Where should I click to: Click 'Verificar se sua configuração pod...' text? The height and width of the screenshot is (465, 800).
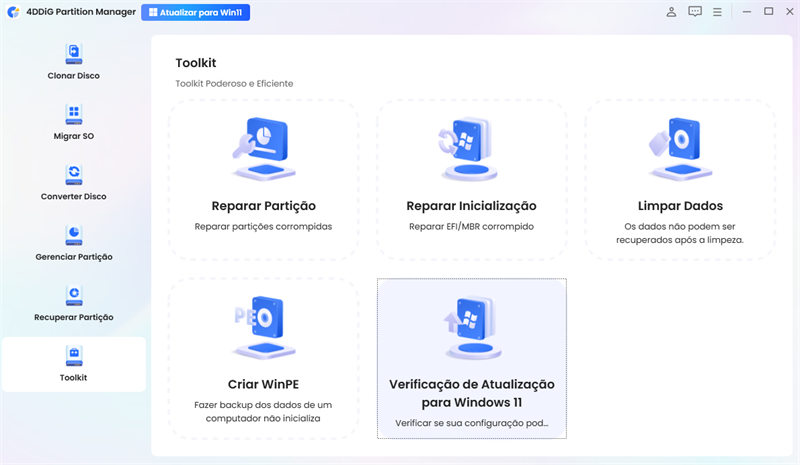(x=471, y=423)
